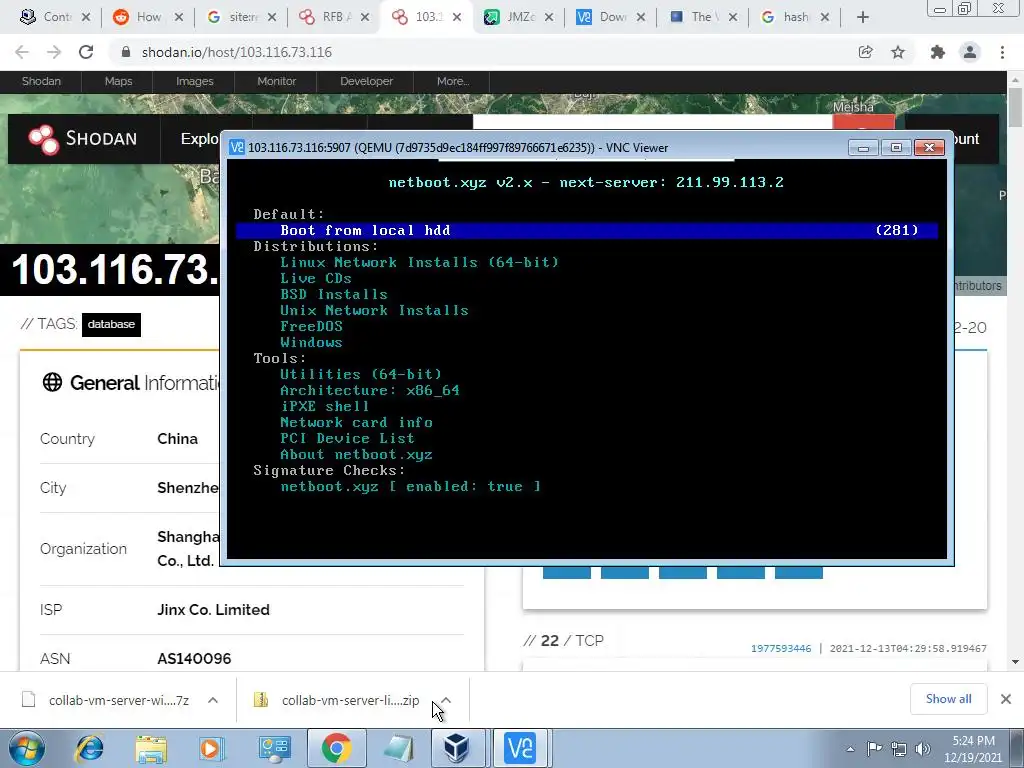This screenshot has width=1024, height=768.
Task: Expand options for collab-vm-server-li zip download
Action: tap(446, 700)
